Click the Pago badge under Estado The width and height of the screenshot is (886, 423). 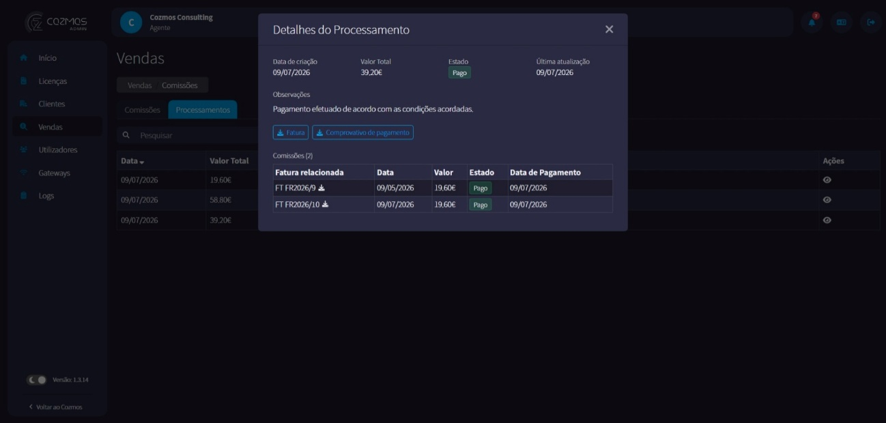click(x=459, y=72)
